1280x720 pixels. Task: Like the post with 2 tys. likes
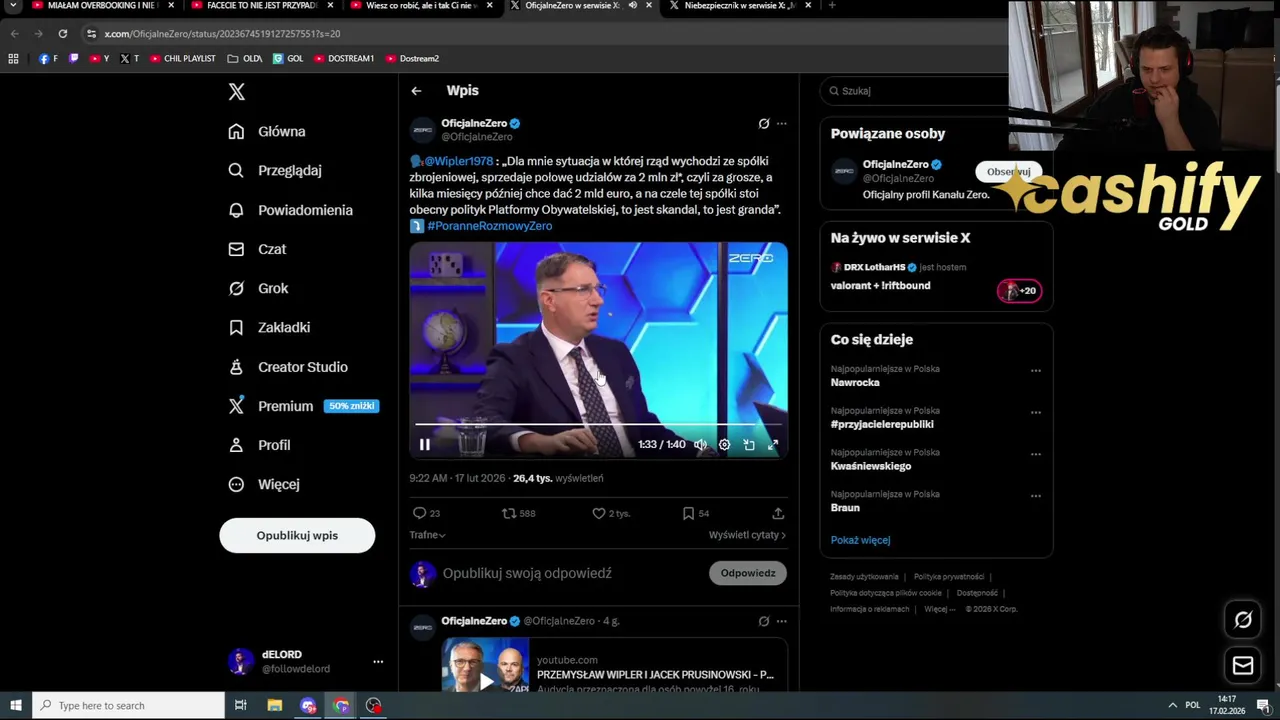pos(611,513)
